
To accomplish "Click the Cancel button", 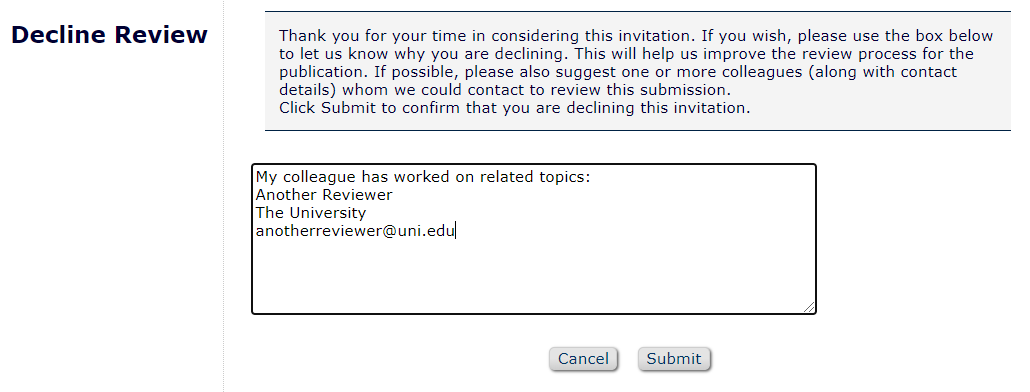I will [x=583, y=359].
